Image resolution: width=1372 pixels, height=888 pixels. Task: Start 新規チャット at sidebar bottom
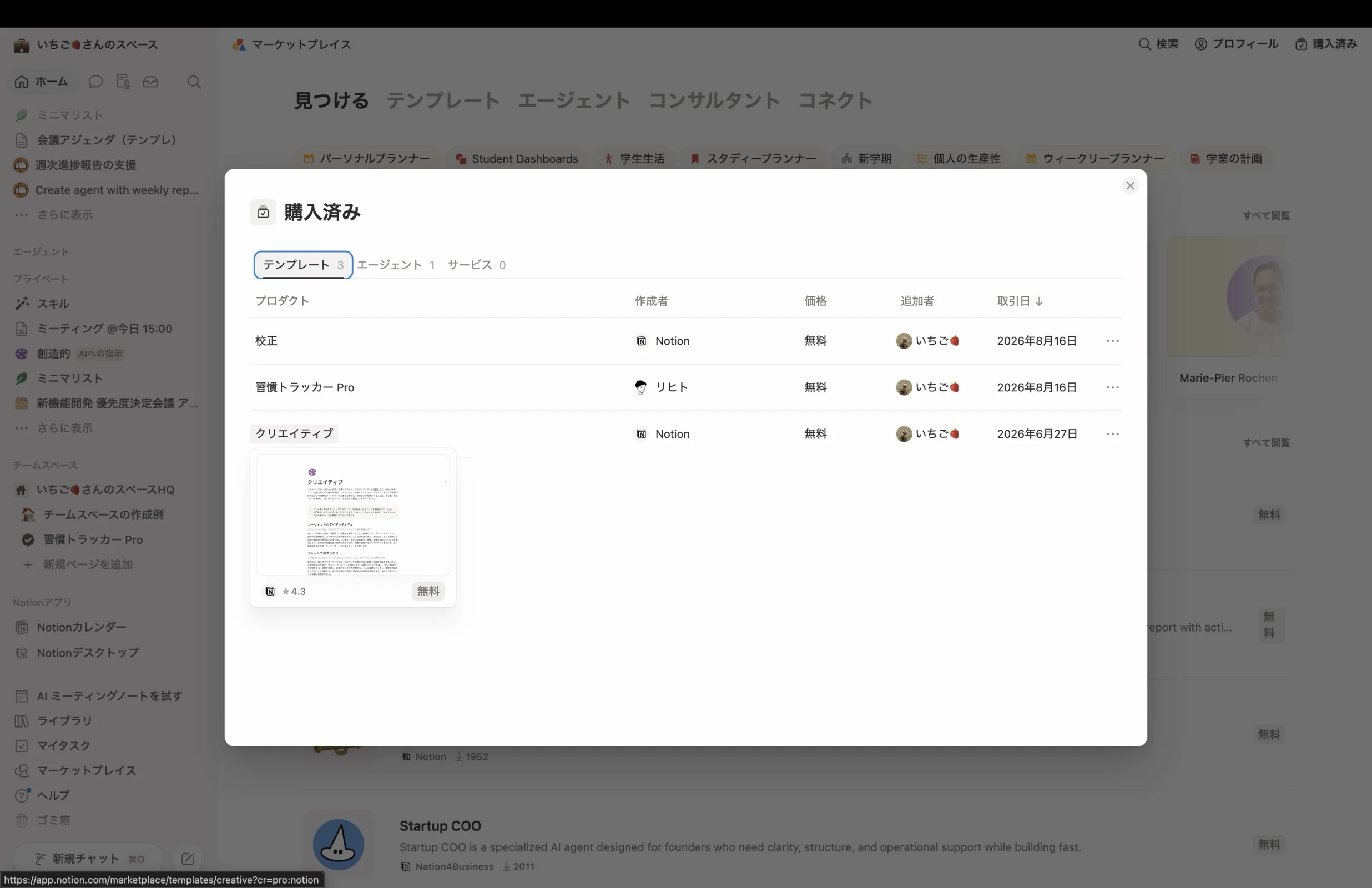[89, 859]
